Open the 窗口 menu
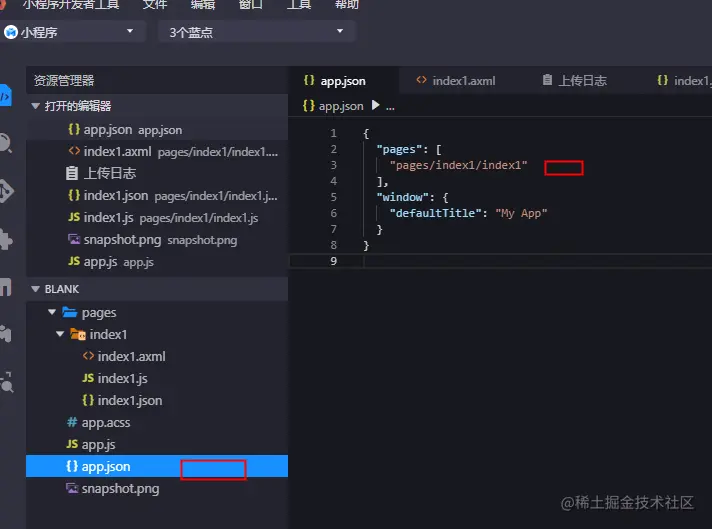 (x=251, y=4)
